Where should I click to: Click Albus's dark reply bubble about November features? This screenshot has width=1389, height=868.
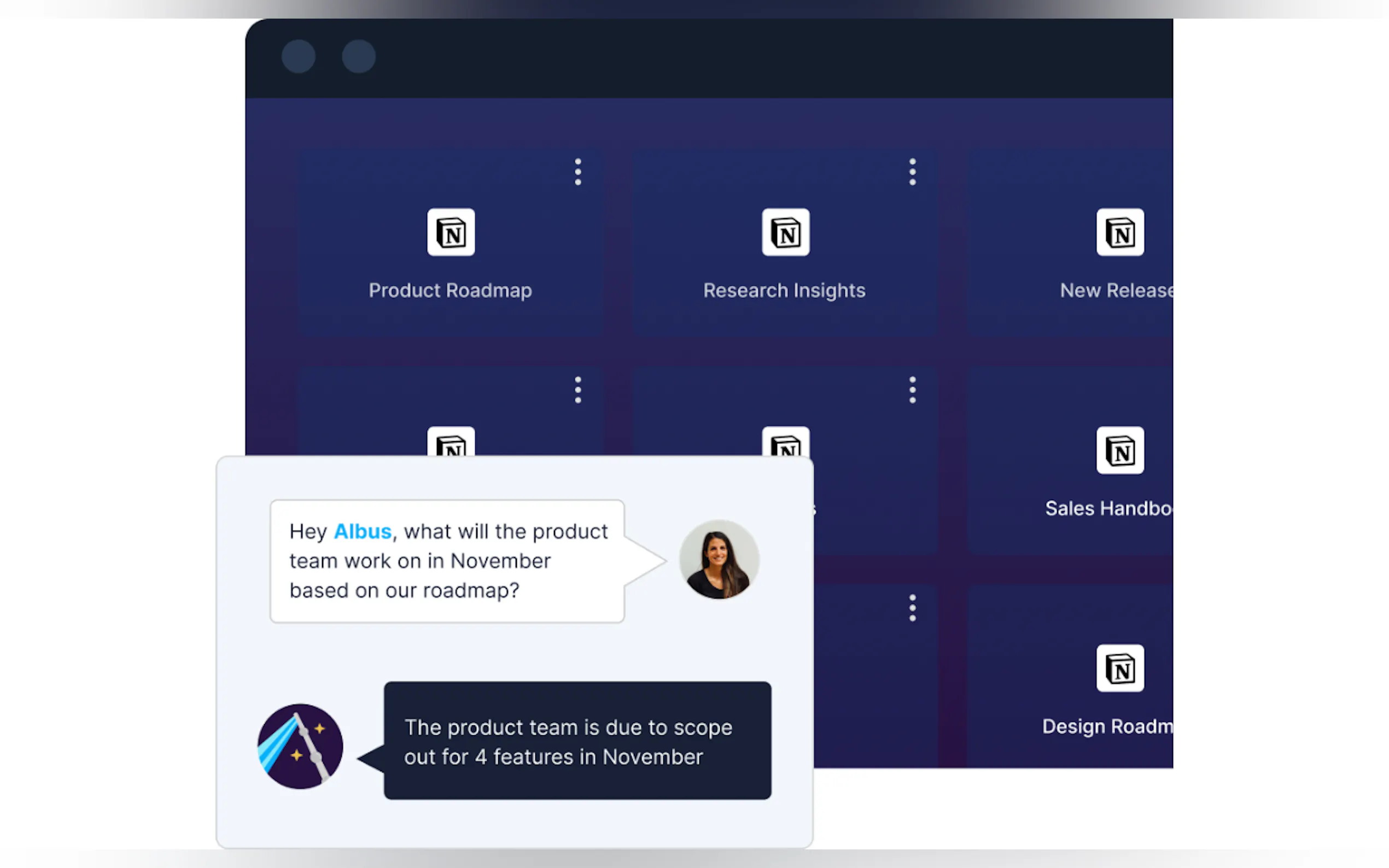coord(577,741)
